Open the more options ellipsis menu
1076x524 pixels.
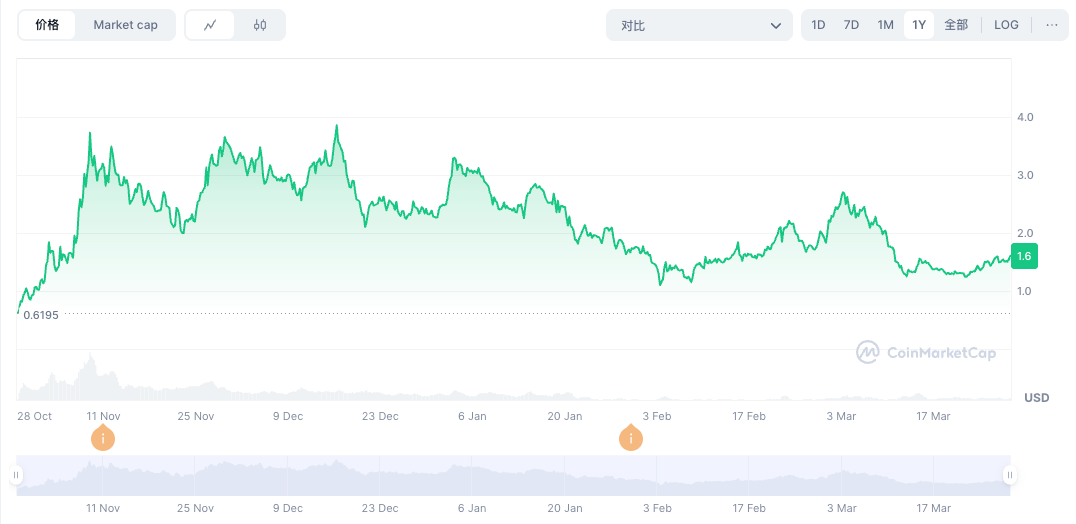pos(1051,25)
